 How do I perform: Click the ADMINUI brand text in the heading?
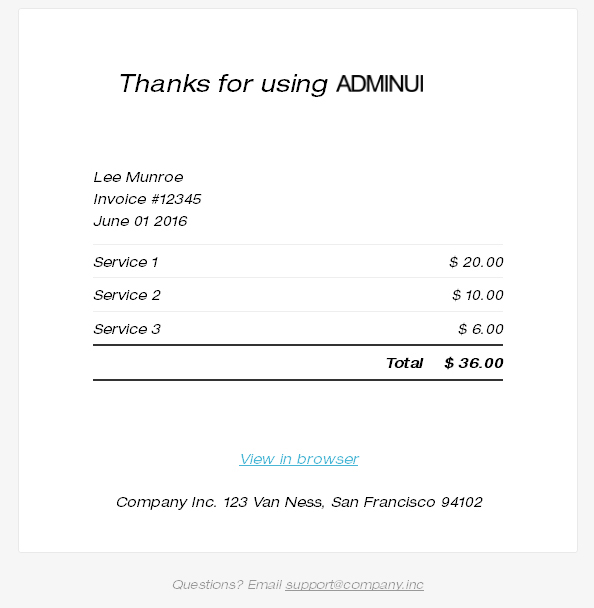pyautogui.click(x=380, y=84)
